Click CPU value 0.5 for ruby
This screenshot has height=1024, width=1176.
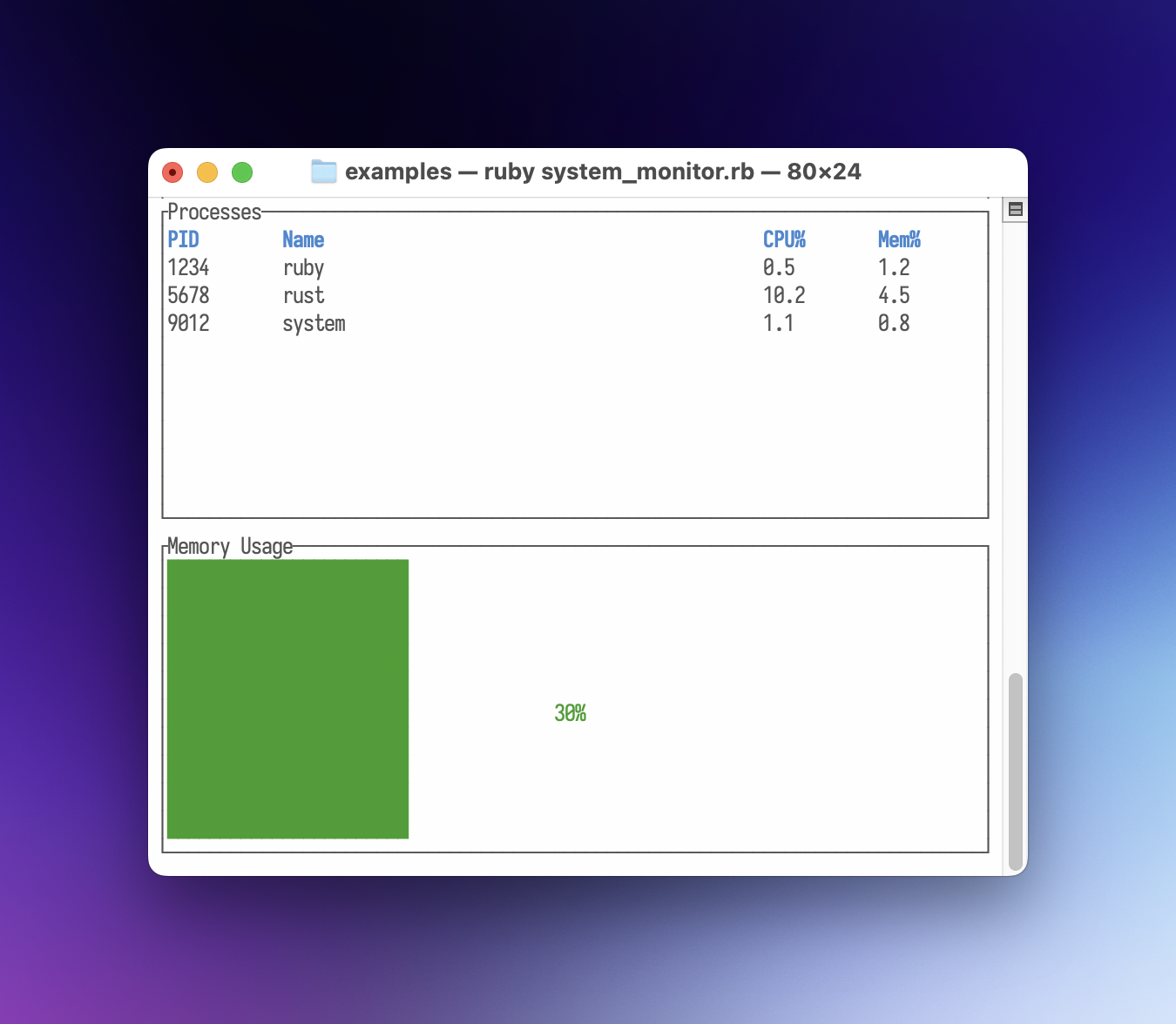[x=779, y=267]
